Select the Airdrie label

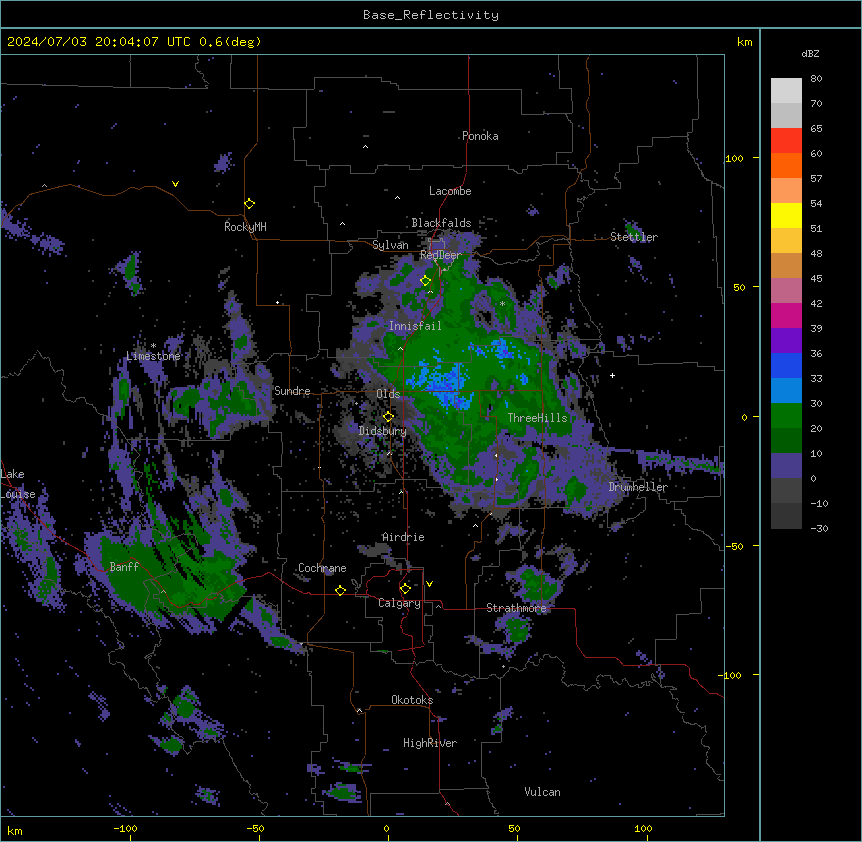(x=403, y=537)
